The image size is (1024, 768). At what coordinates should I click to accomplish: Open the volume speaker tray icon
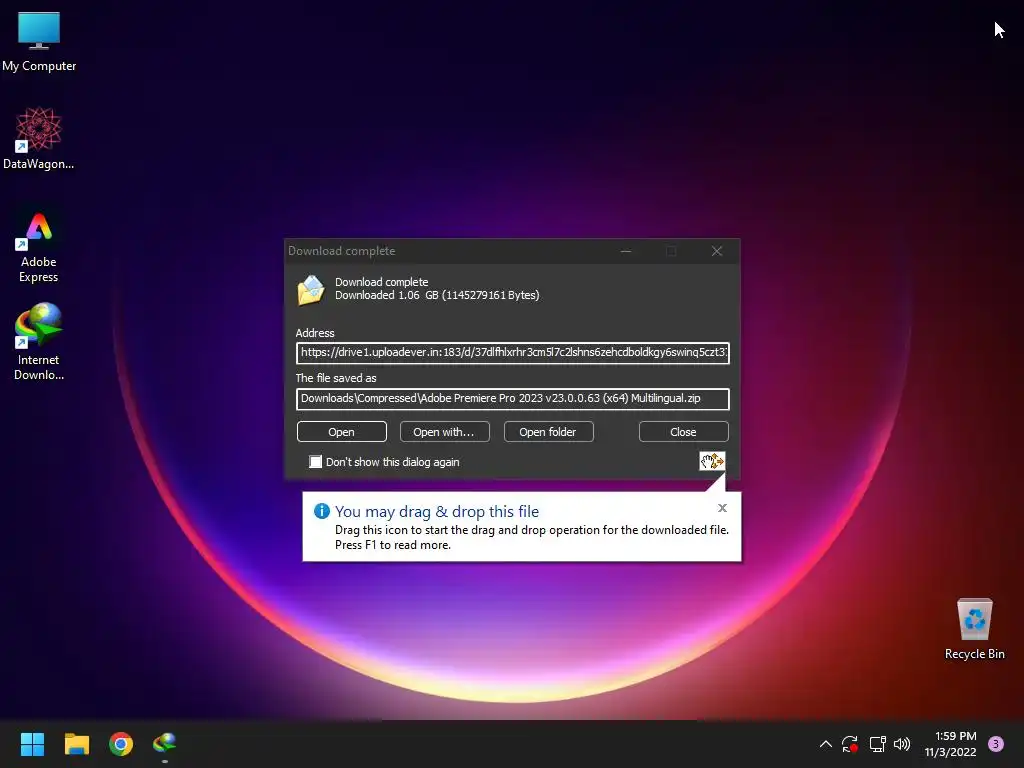902,744
